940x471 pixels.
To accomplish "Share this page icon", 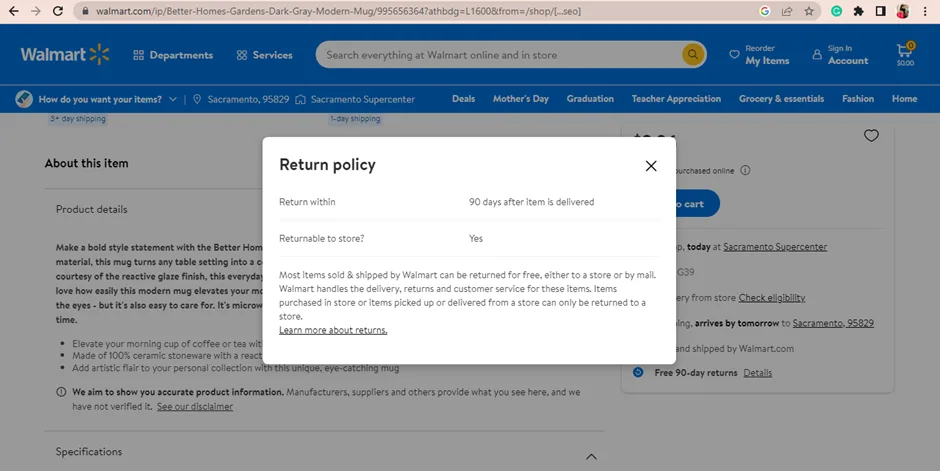I will [787, 11].
